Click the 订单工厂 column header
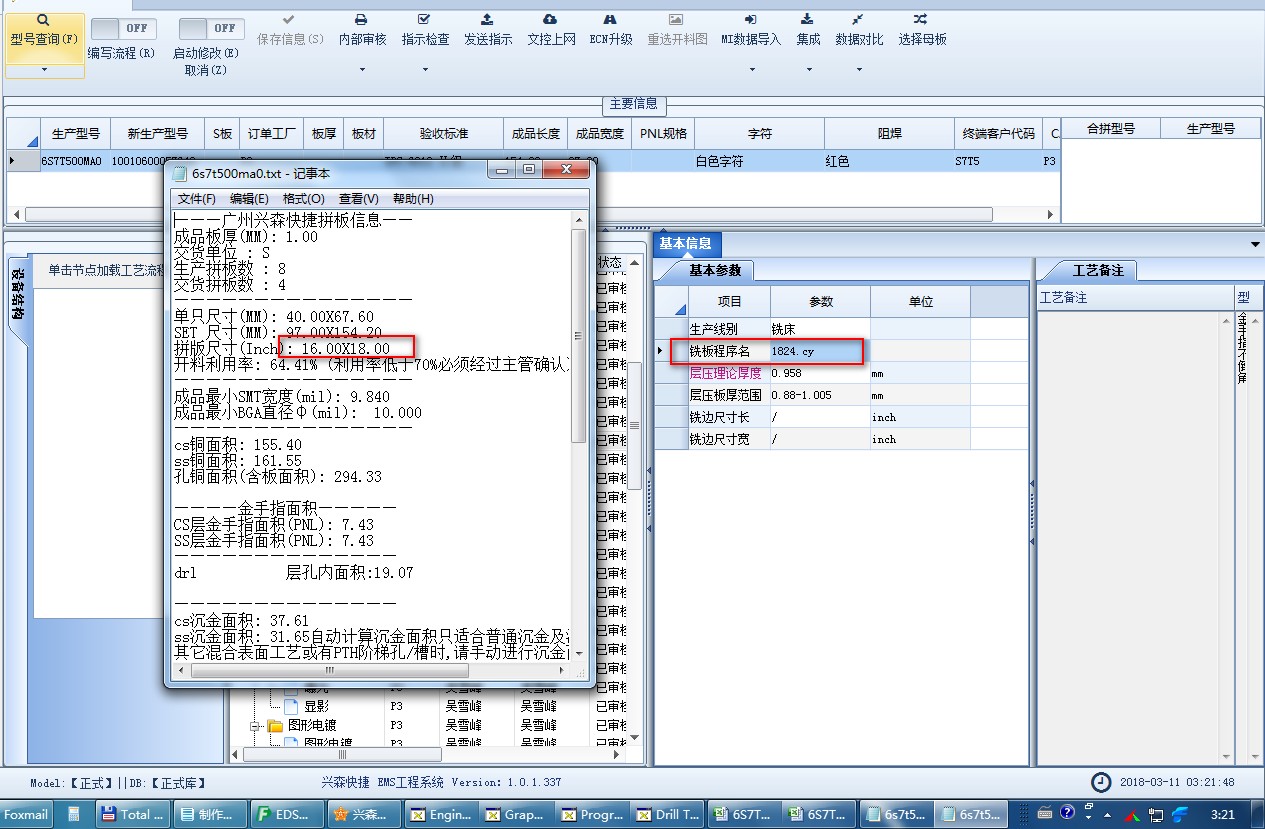Image resolution: width=1265 pixels, height=829 pixels. point(271,133)
